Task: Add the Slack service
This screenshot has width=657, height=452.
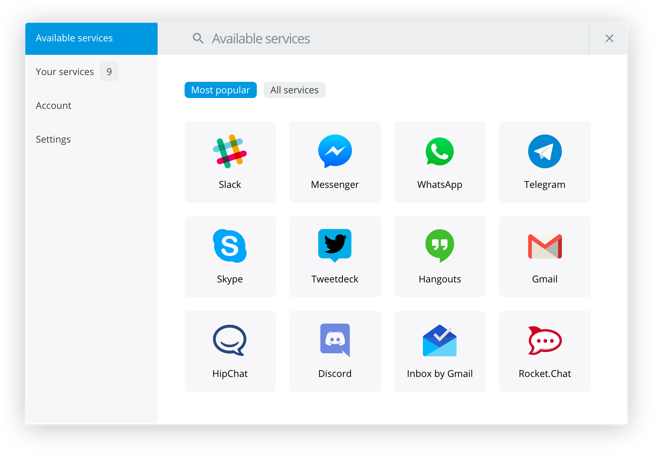Action: (230, 162)
